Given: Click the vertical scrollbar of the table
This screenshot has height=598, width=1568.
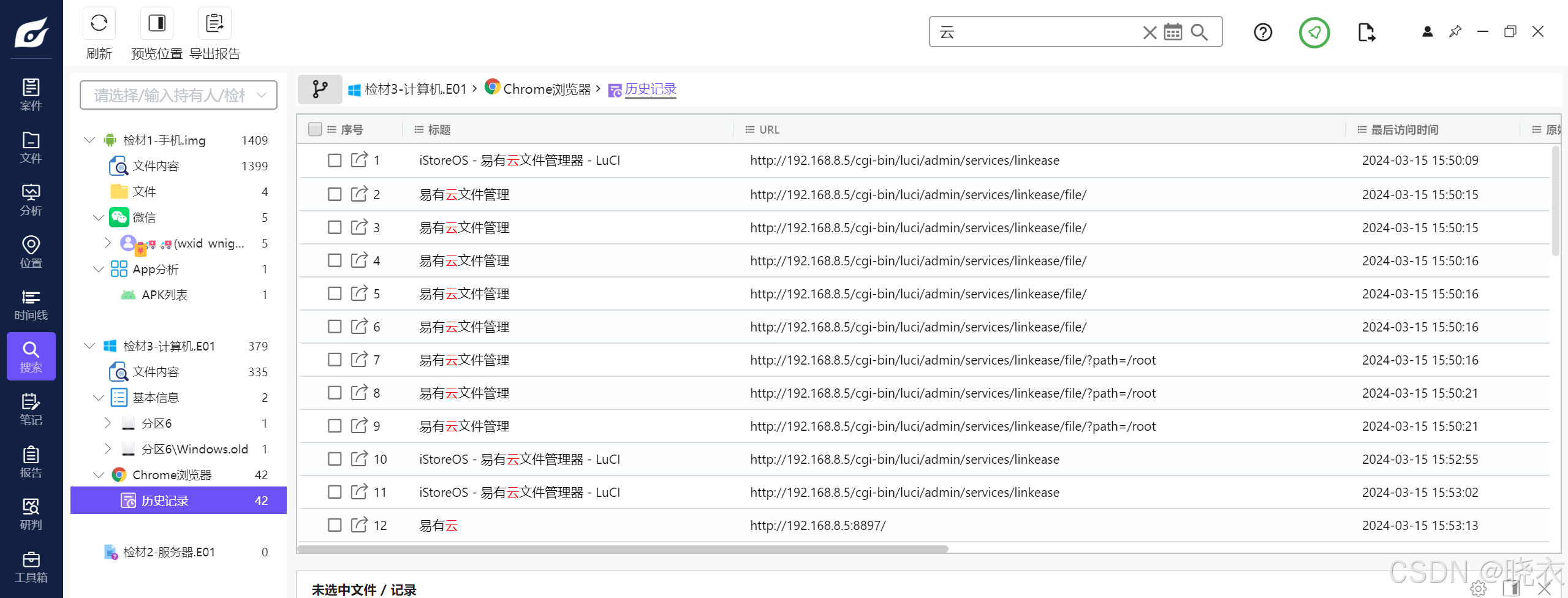Looking at the screenshot, I should coord(1555,201).
